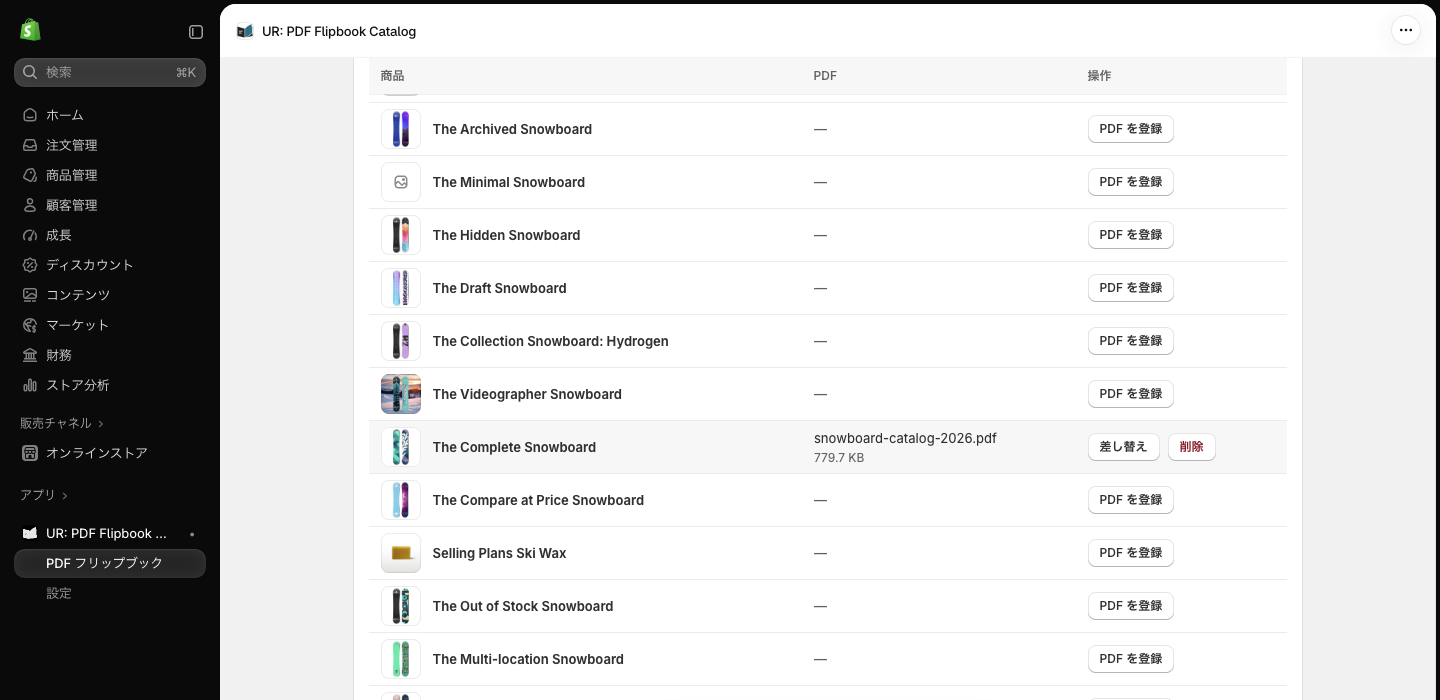Viewport: 1440px width, 700px height.
Task: Click the customers person icon
Action: pos(30,205)
